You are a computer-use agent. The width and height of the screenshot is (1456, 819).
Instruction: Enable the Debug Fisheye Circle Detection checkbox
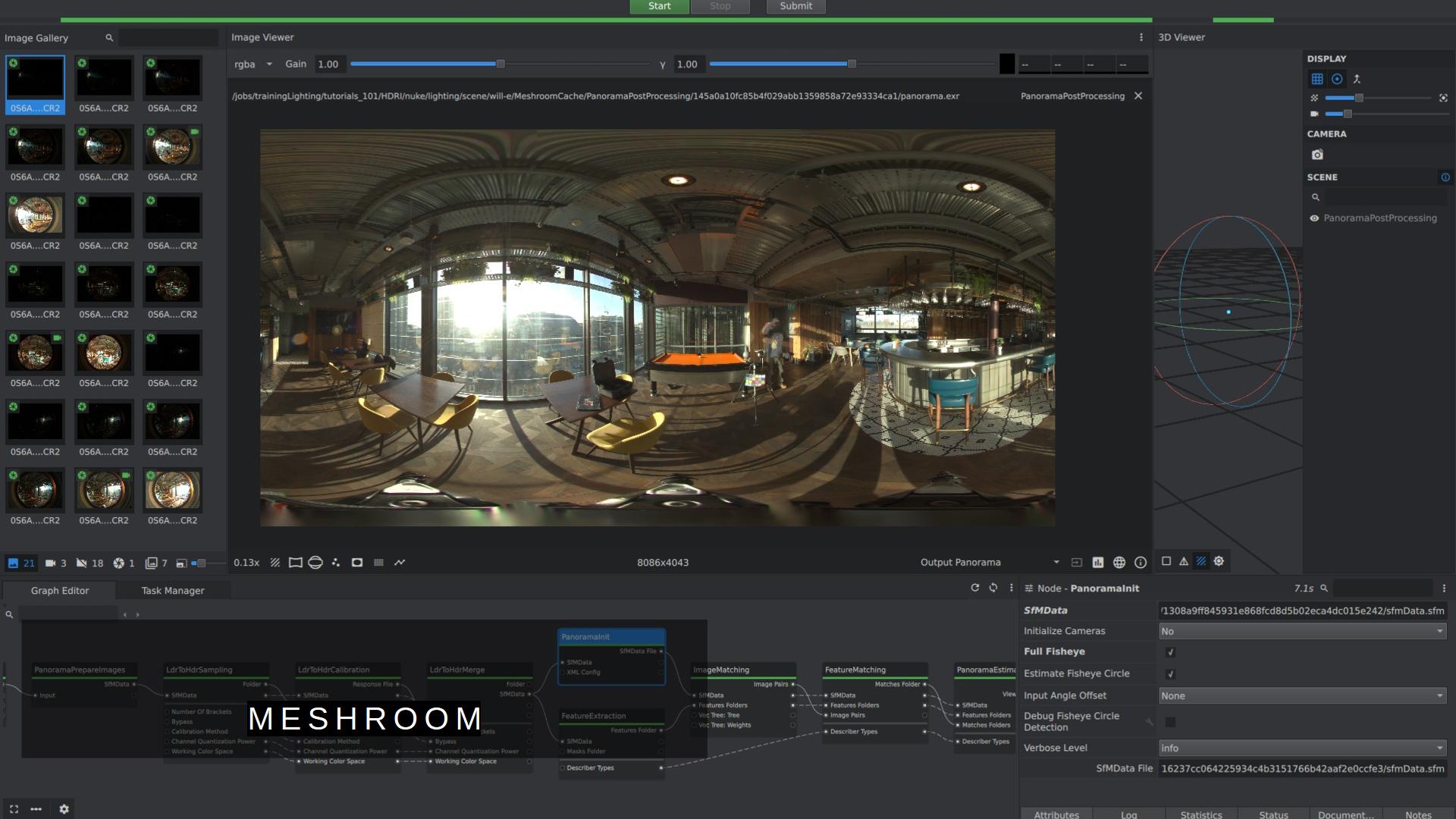pos(1170,722)
